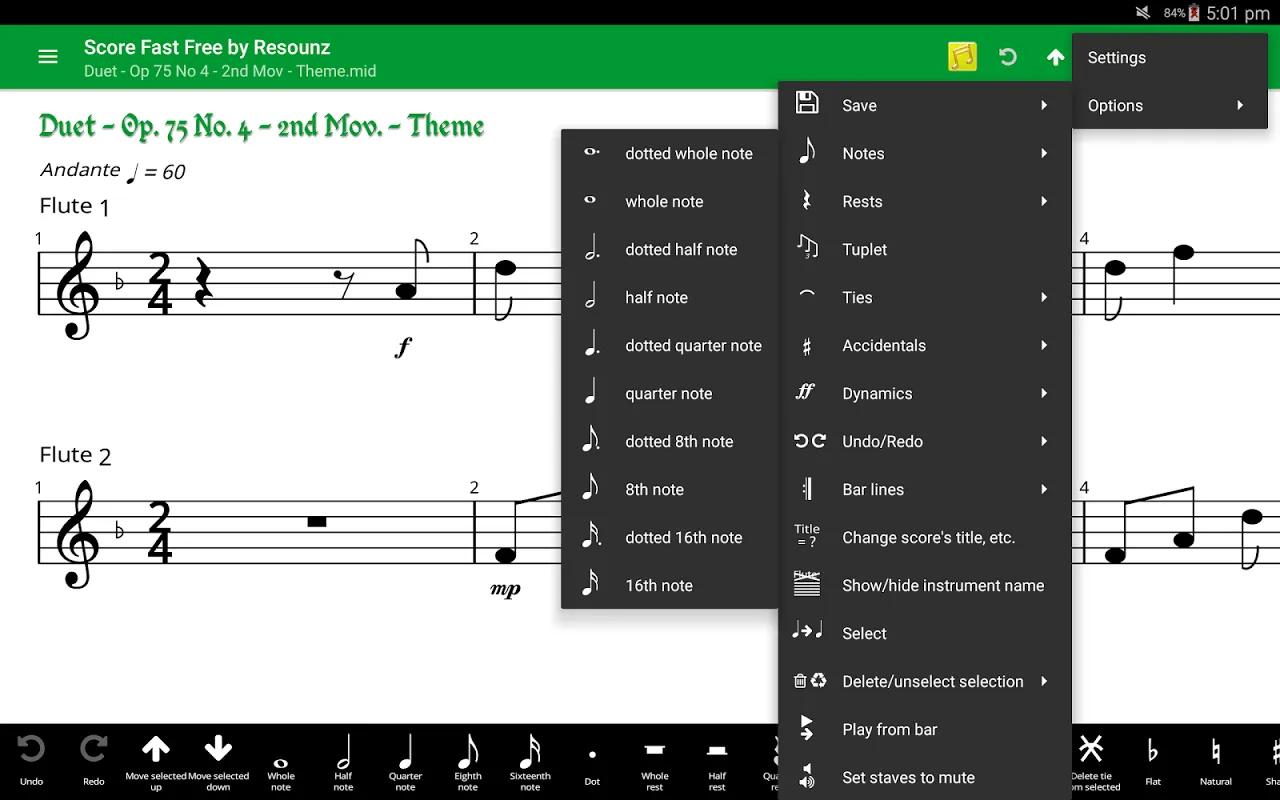Screen dimensions: 1280x800
Task: Choose Play from bar
Action: tap(925, 729)
